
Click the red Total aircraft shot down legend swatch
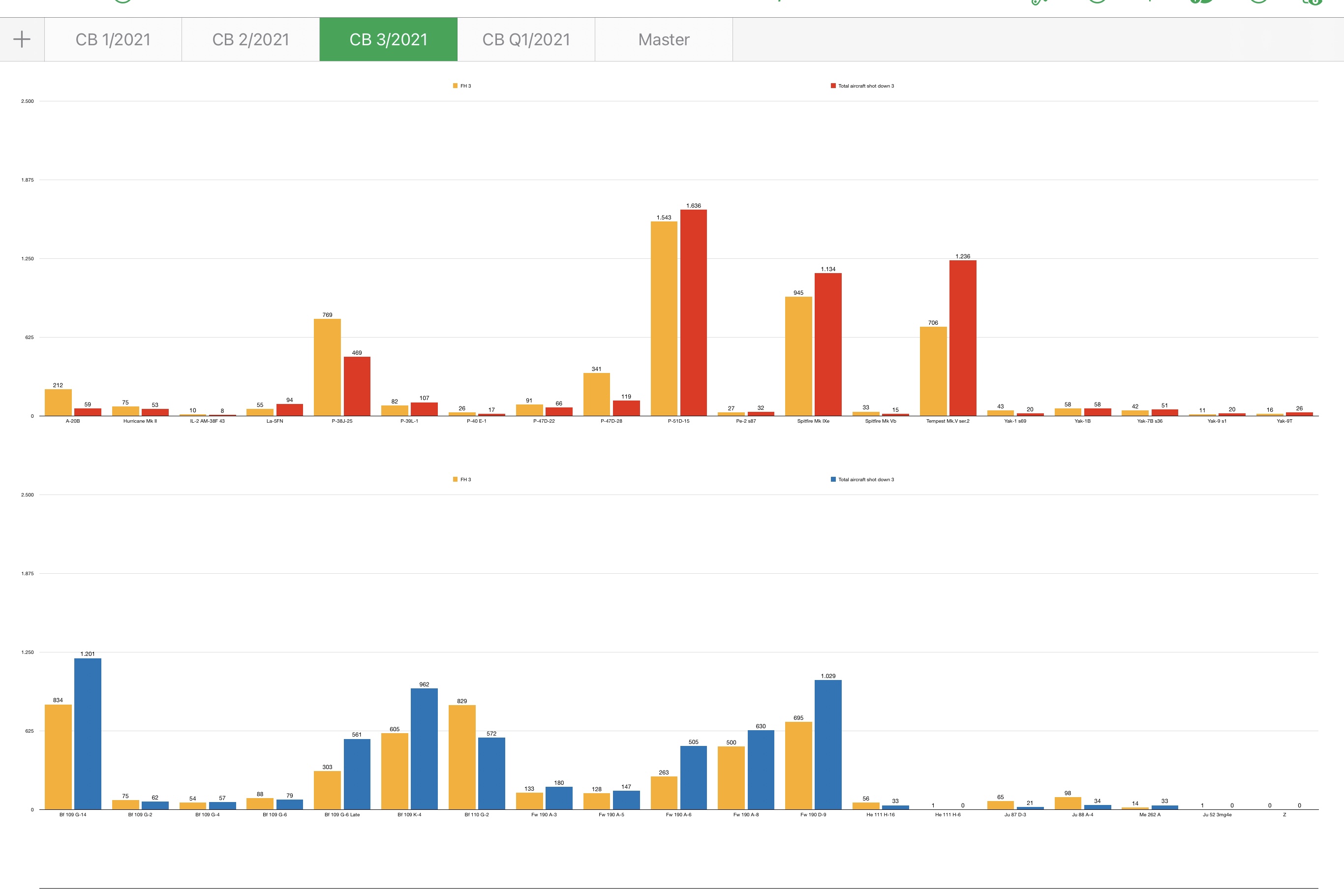pos(833,86)
